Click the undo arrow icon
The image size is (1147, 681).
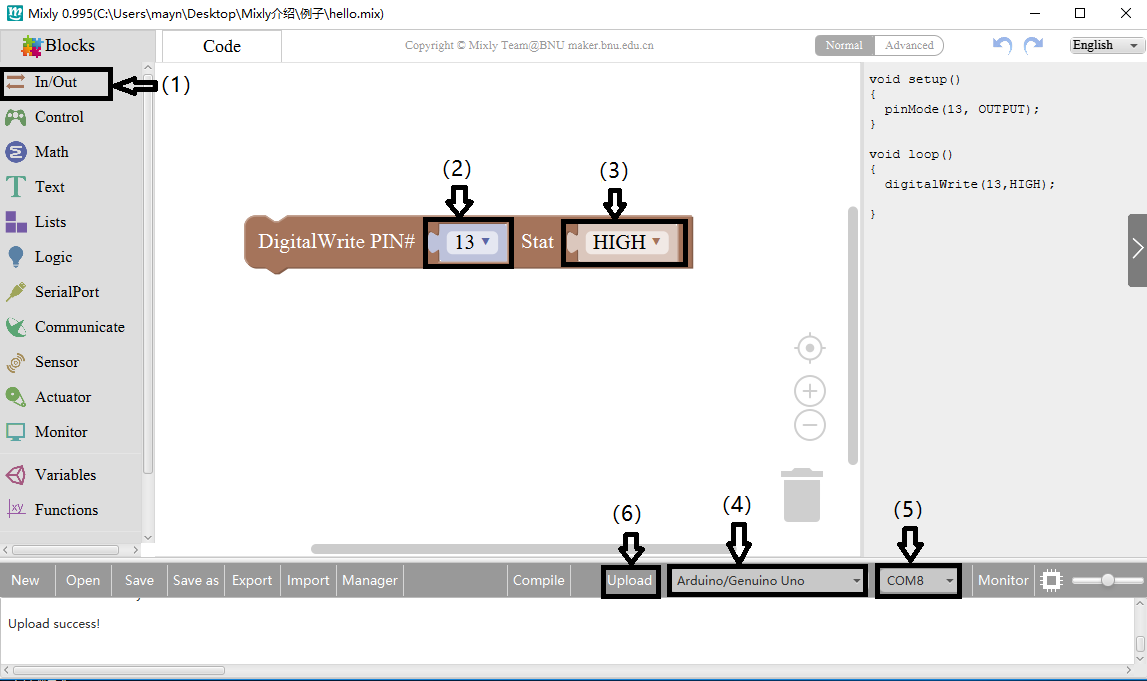pos(1000,45)
